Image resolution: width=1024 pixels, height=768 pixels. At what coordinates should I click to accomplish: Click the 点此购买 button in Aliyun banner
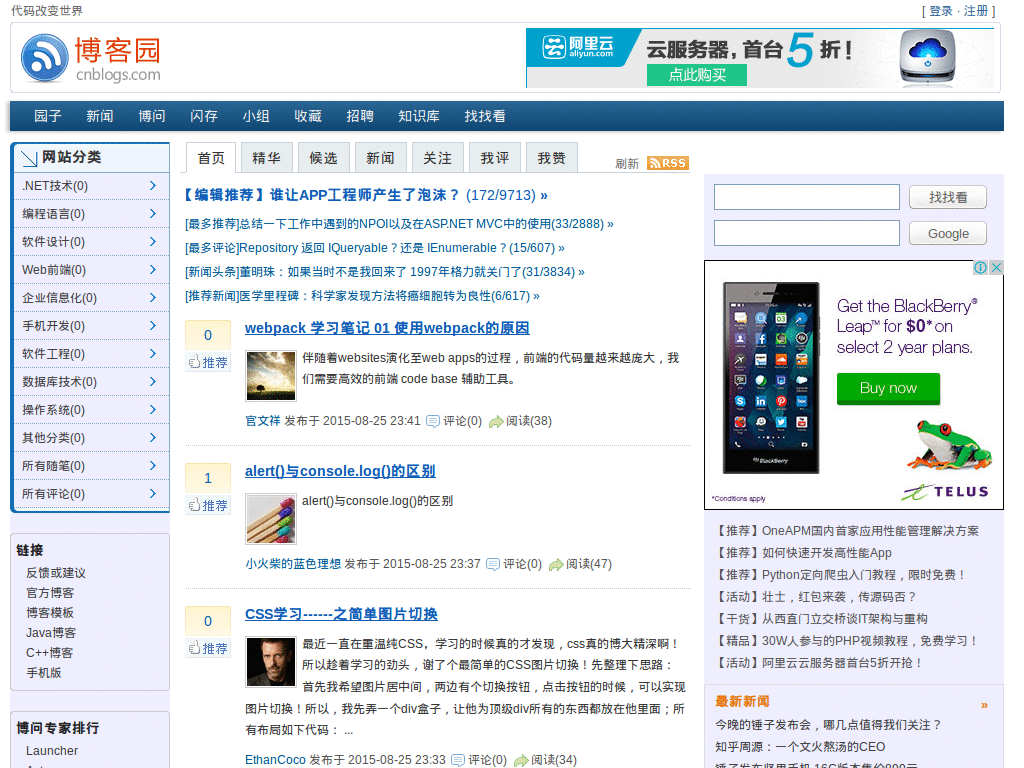pyautogui.click(x=697, y=75)
